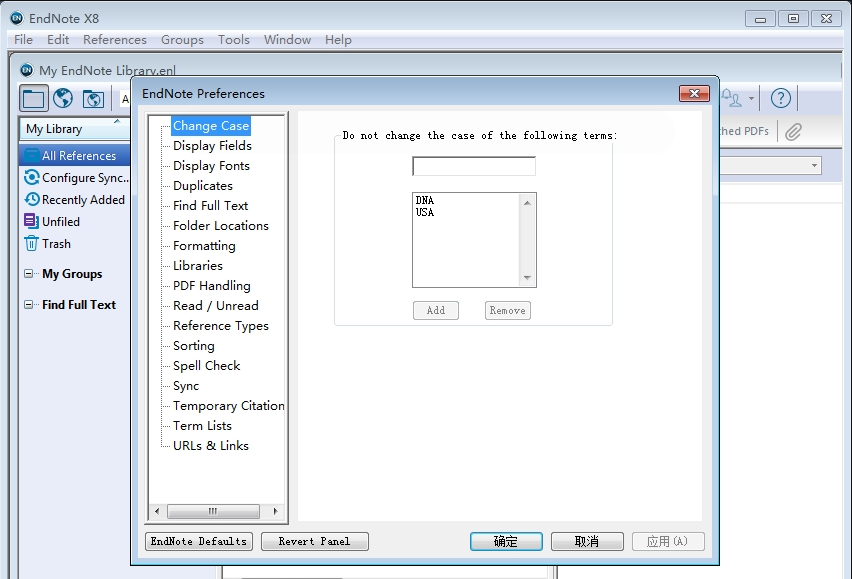Select Reference Types preference category
This screenshot has width=852, height=579.
point(221,326)
